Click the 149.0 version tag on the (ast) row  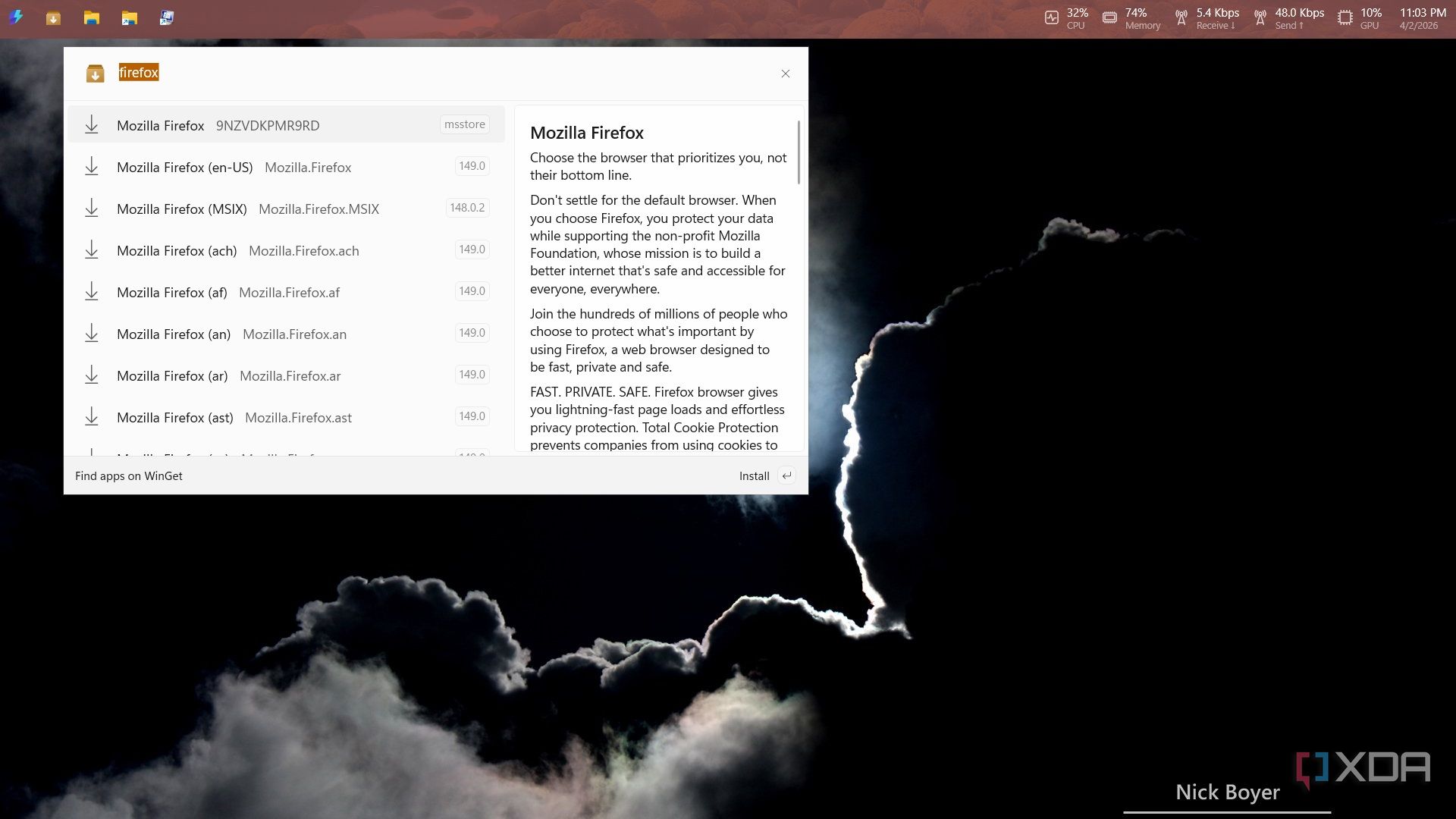(x=472, y=416)
